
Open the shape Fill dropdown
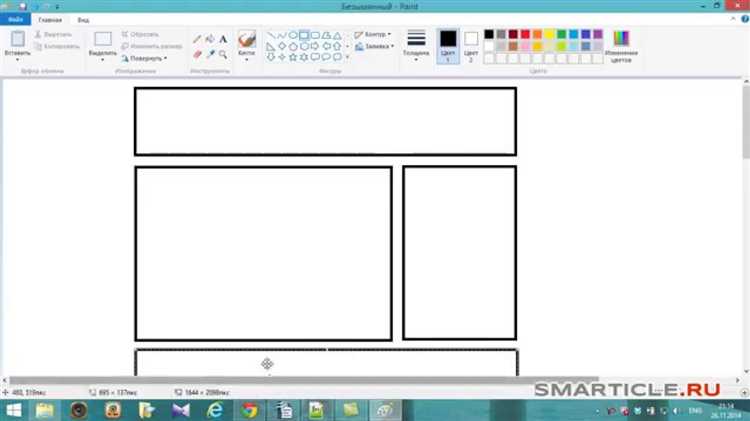coord(375,46)
